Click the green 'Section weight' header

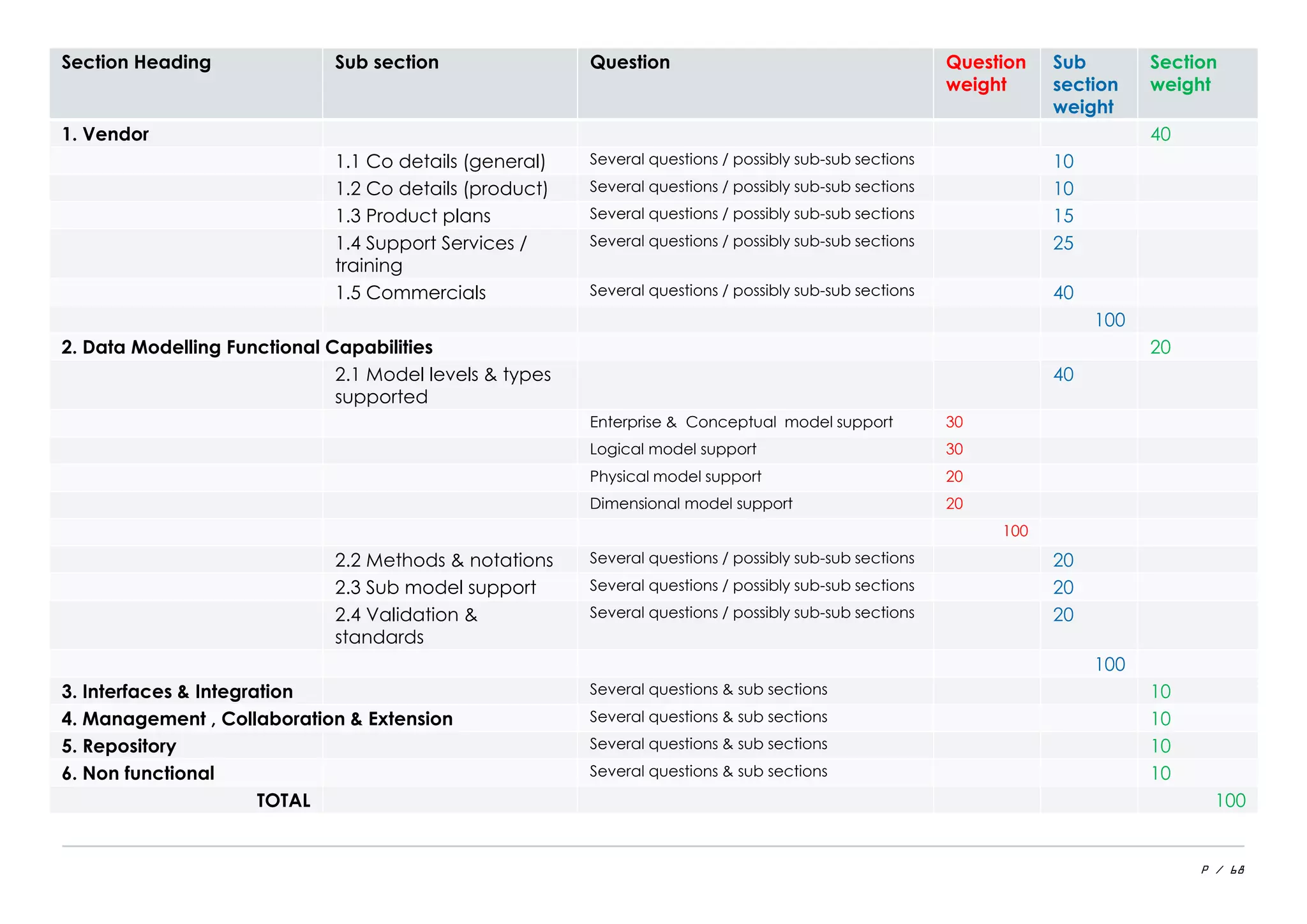click(1183, 73)
